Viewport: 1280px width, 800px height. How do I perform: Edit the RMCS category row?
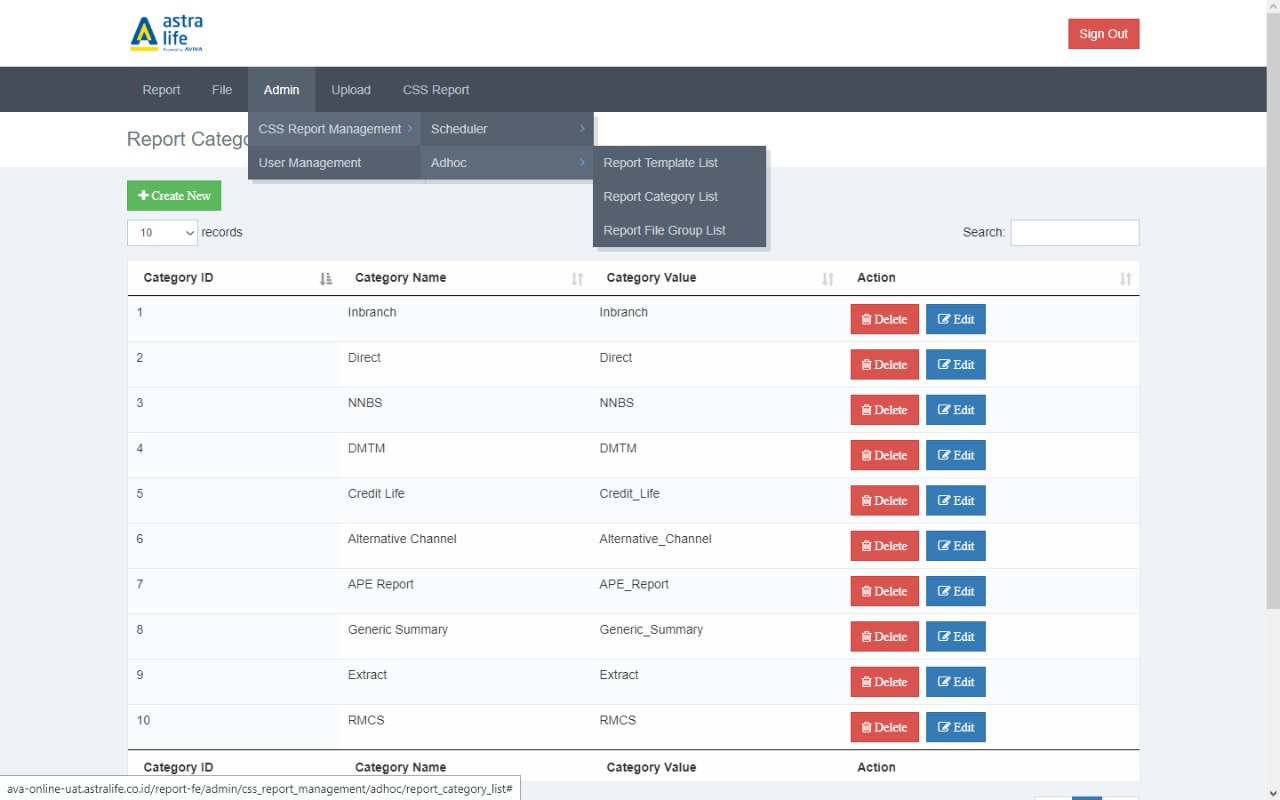click(955, 727)
